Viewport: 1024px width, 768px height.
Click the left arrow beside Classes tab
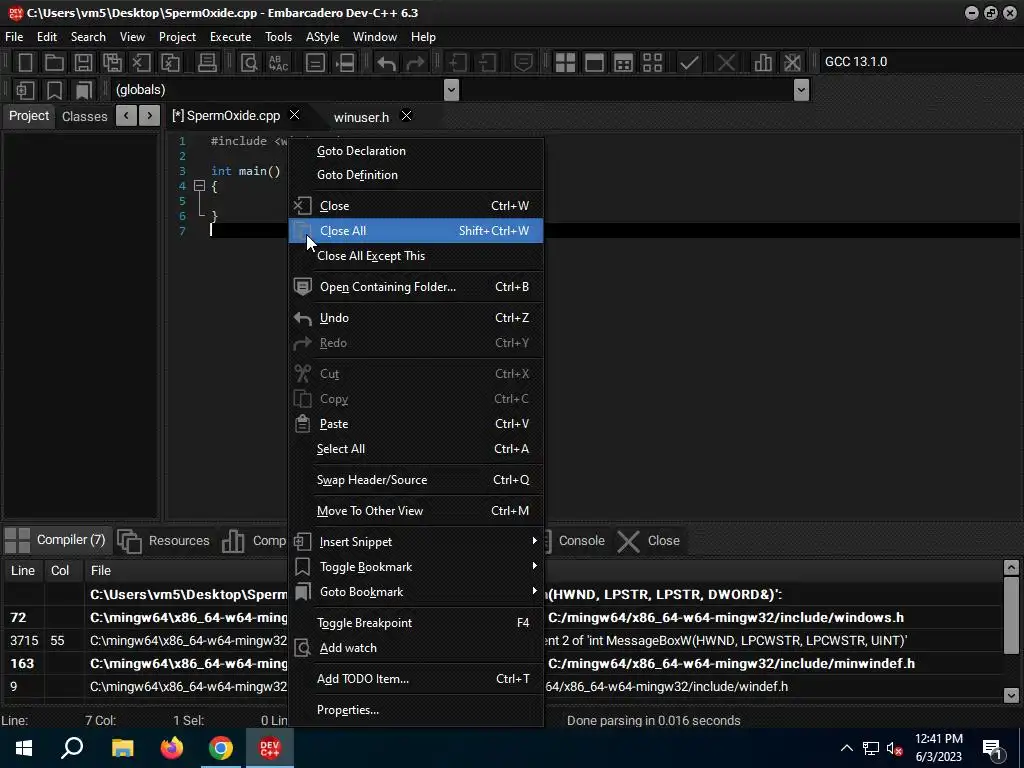[126, 116]
